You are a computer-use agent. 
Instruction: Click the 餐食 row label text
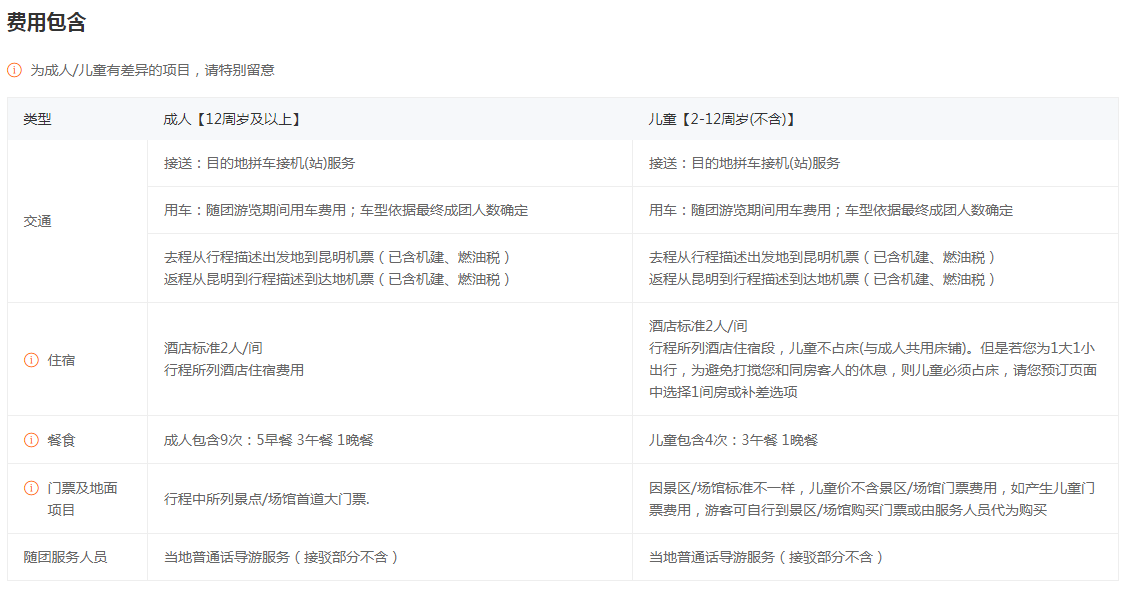(x=61, y=440)
